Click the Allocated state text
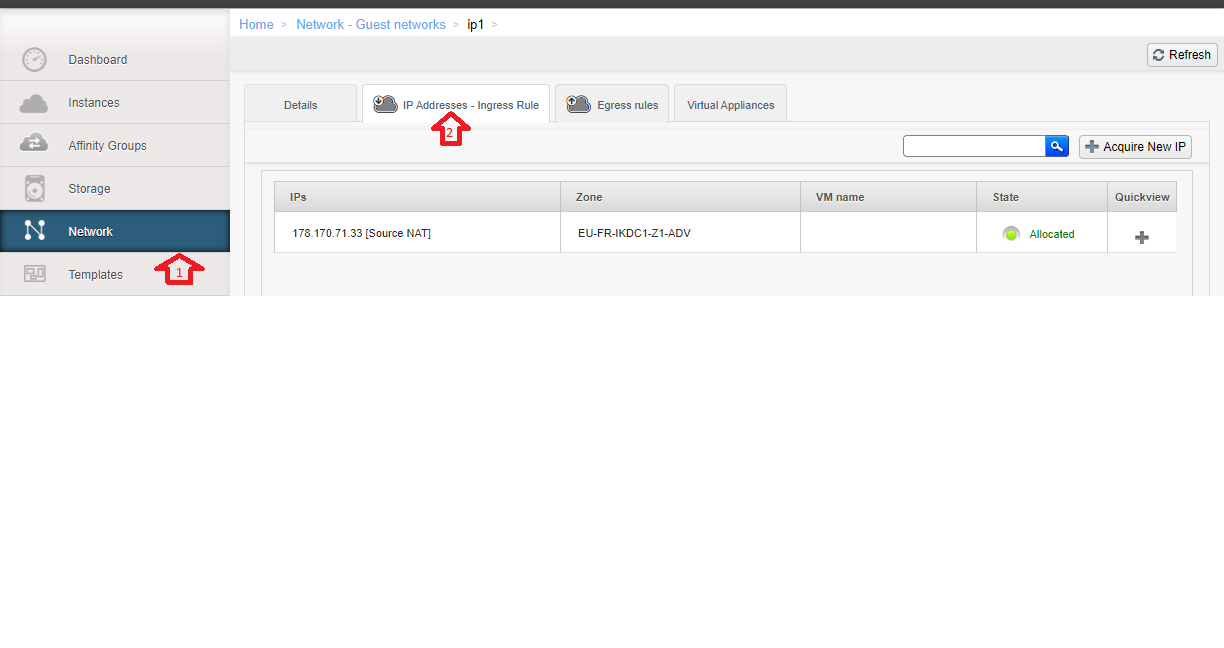This screenshot has width=1224, height=648. pyautogui.click(x=1052, y=234)
